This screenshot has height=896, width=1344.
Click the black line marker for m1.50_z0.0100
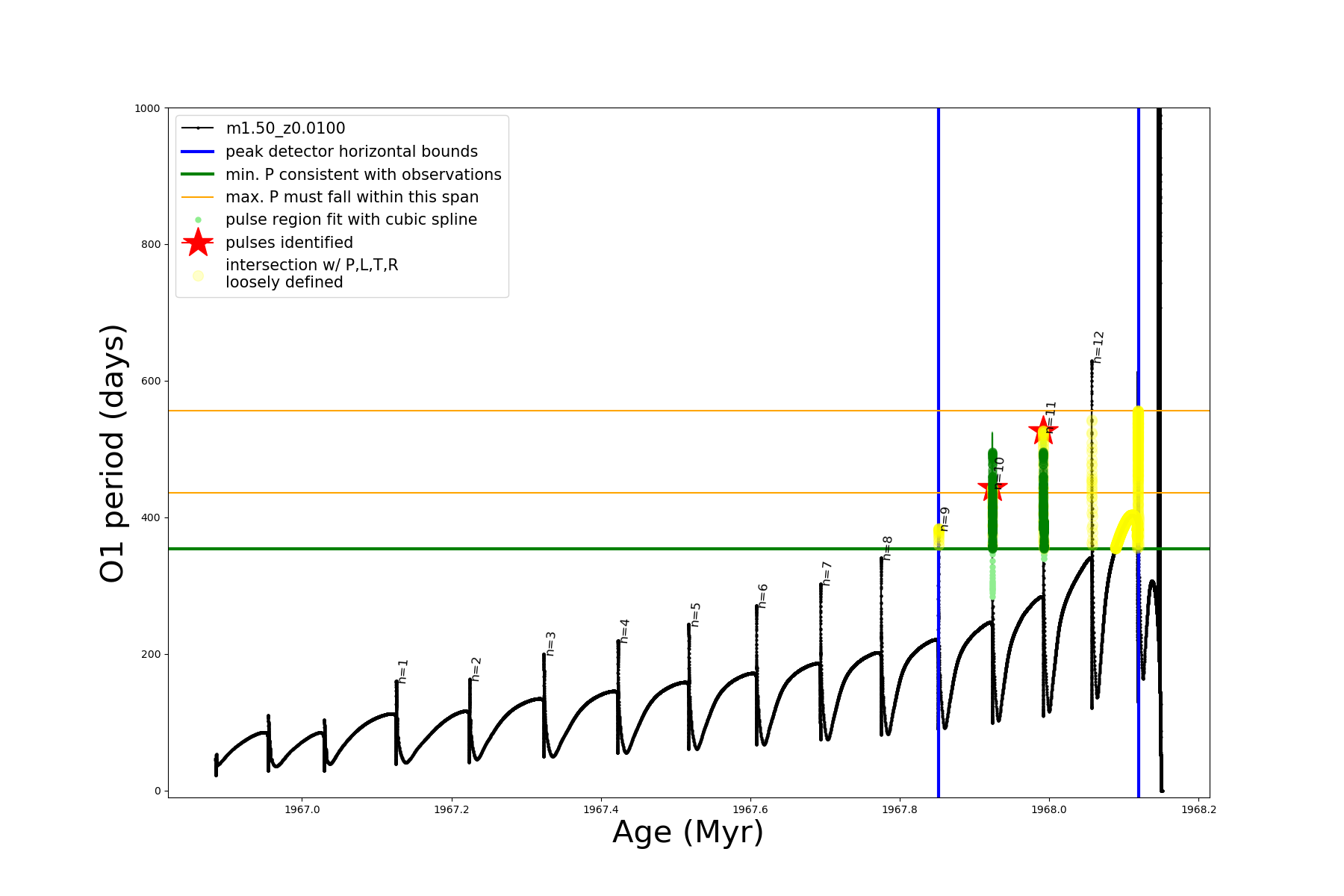[x=198, y=128]
